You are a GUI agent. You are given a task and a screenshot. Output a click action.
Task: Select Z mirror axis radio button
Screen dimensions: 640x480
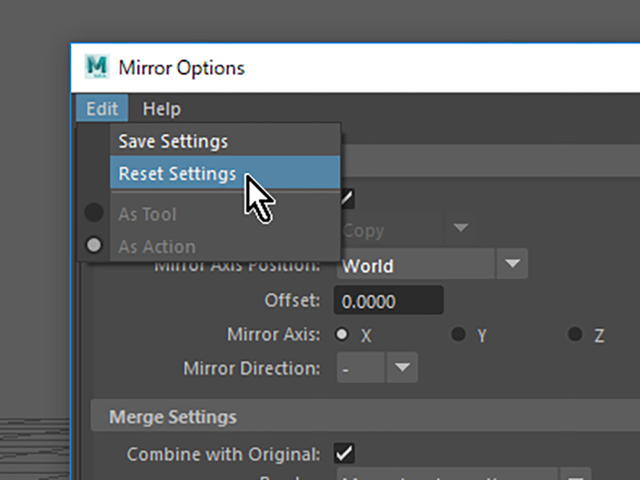575,334
